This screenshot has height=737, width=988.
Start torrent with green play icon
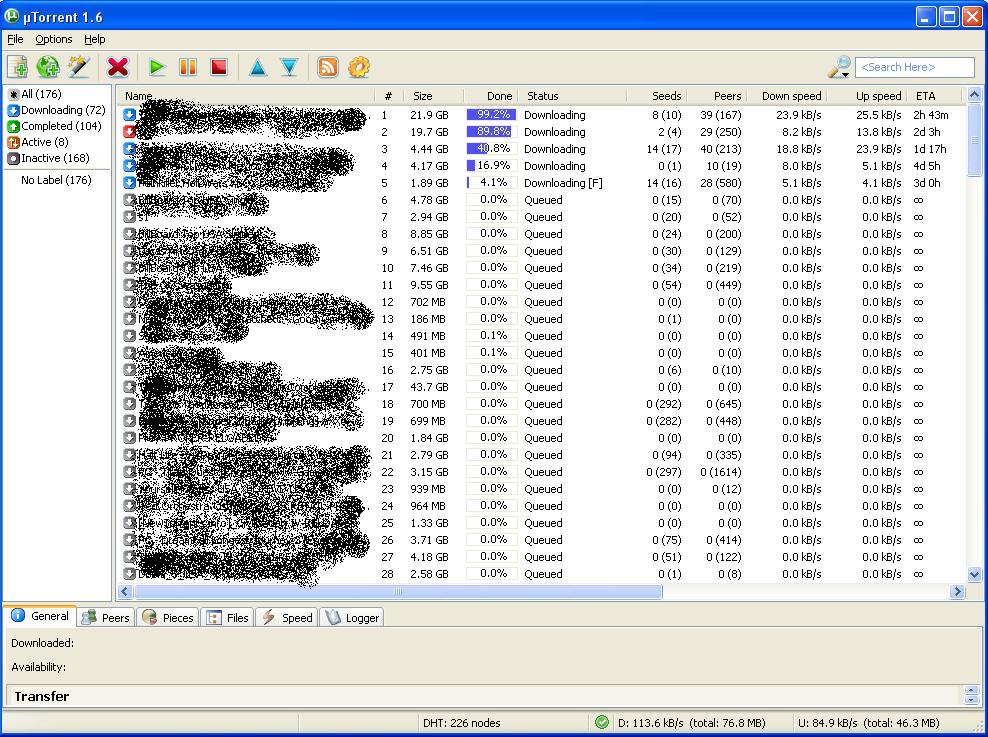(x=157, y=67)
